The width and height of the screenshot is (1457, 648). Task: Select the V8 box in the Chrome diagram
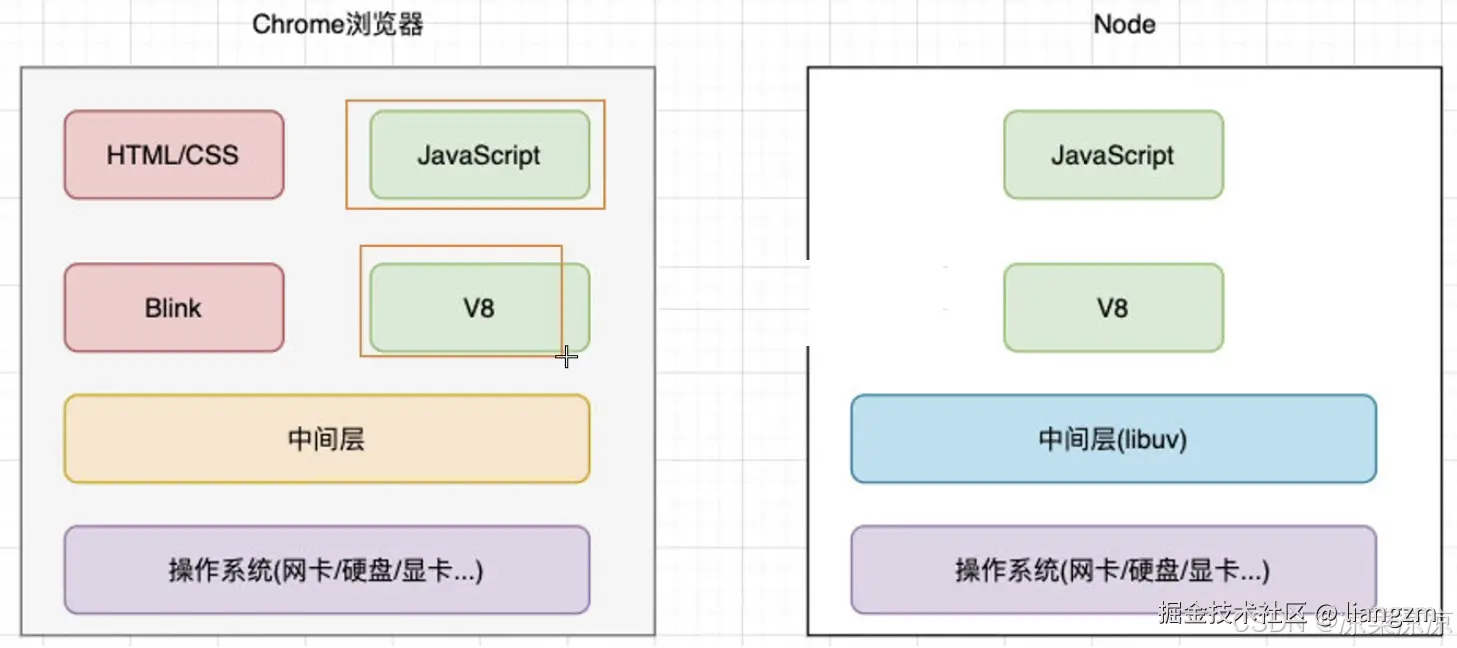pyautogui.click(x=479, y=308)
